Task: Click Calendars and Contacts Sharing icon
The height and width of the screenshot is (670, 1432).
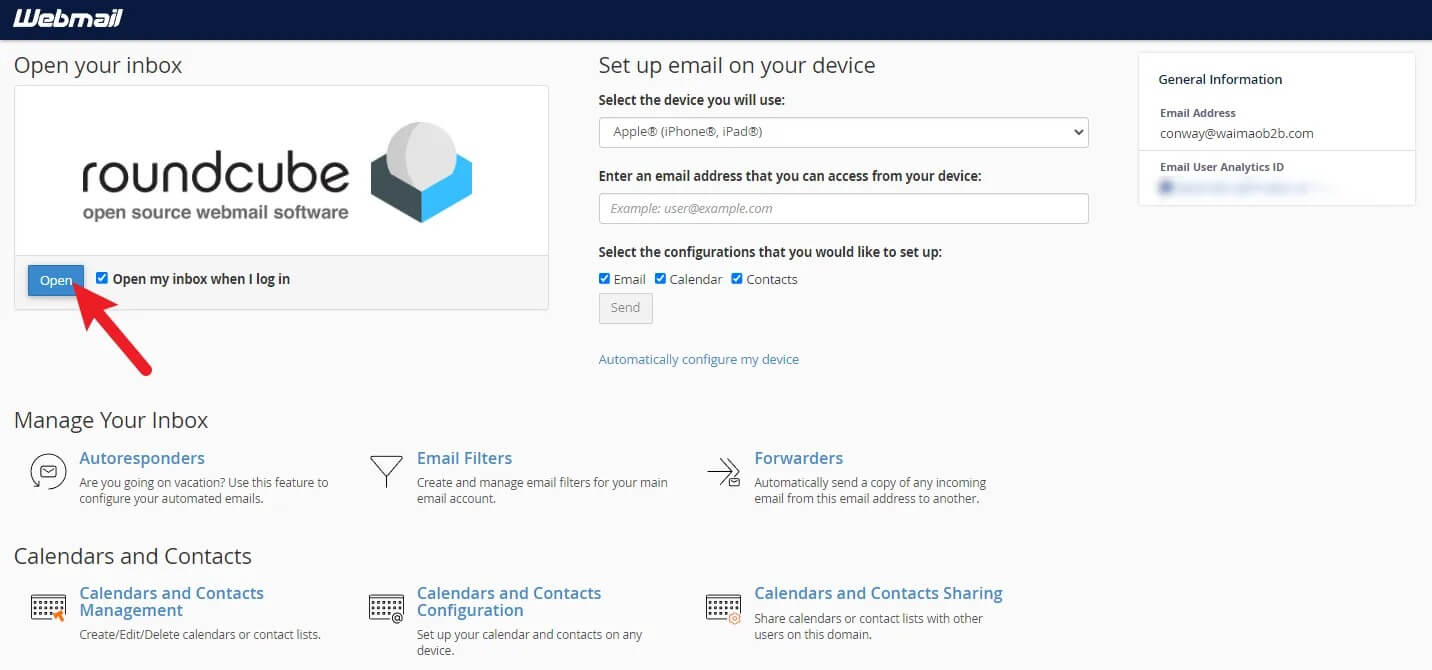Action: pyautogui.click(x=723, y=607)
